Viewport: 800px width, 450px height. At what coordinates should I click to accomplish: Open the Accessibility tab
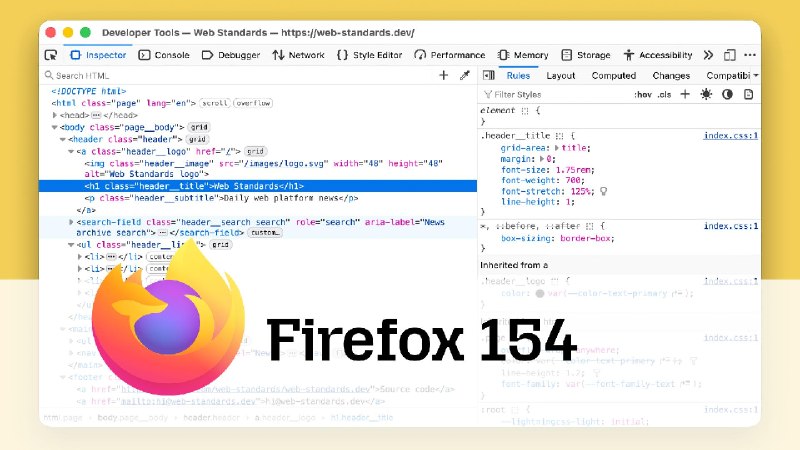coord(658,55)
